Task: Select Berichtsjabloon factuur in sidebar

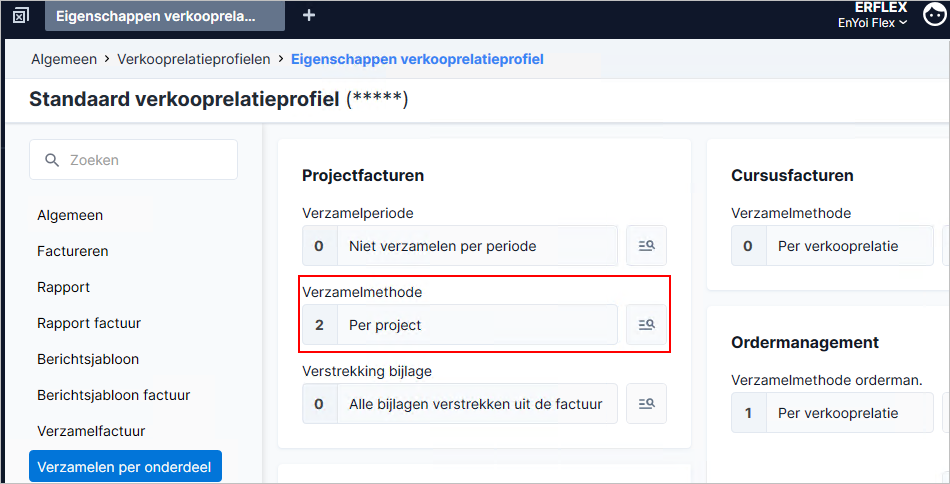Action: (114, 395)
